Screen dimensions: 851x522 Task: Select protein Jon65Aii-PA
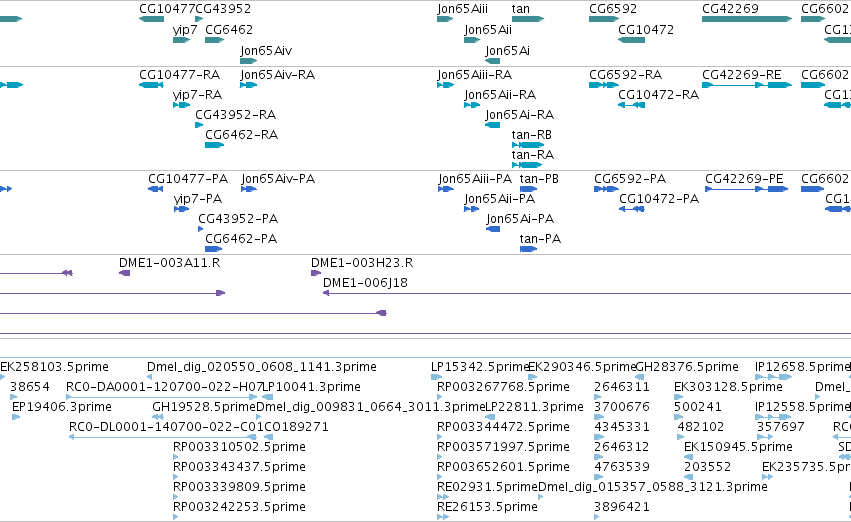point(500,199)
